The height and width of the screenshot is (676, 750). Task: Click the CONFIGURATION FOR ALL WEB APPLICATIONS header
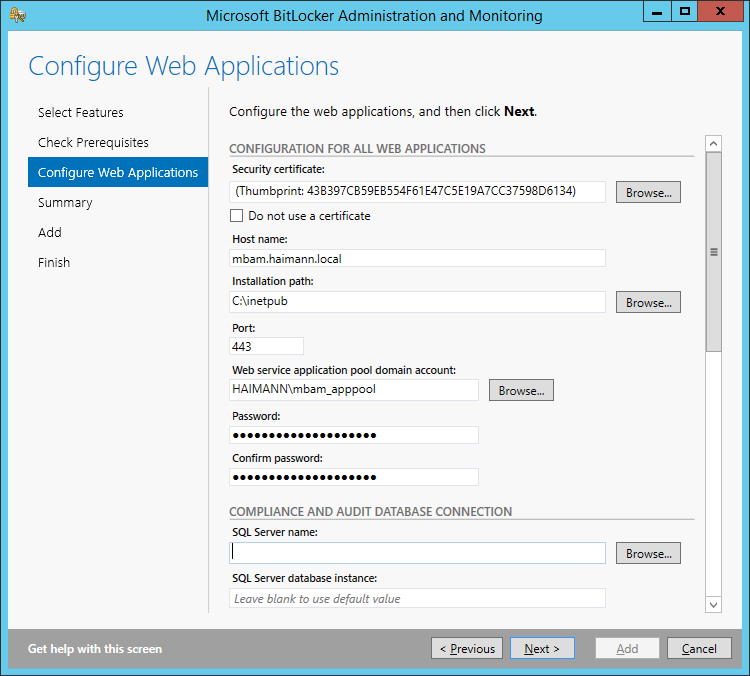tap(357, 148)
